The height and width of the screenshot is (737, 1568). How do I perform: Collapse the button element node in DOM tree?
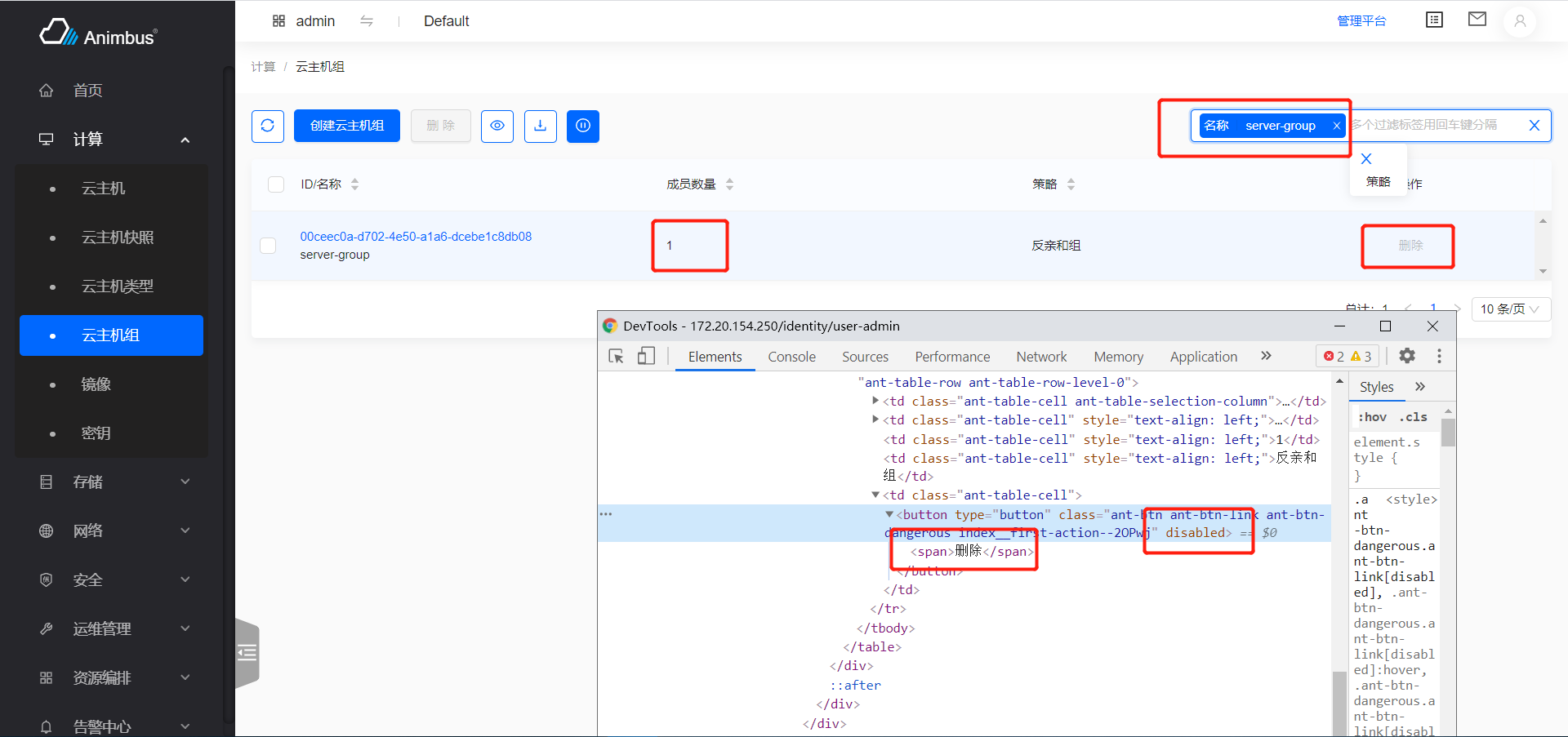pos(889,514)
